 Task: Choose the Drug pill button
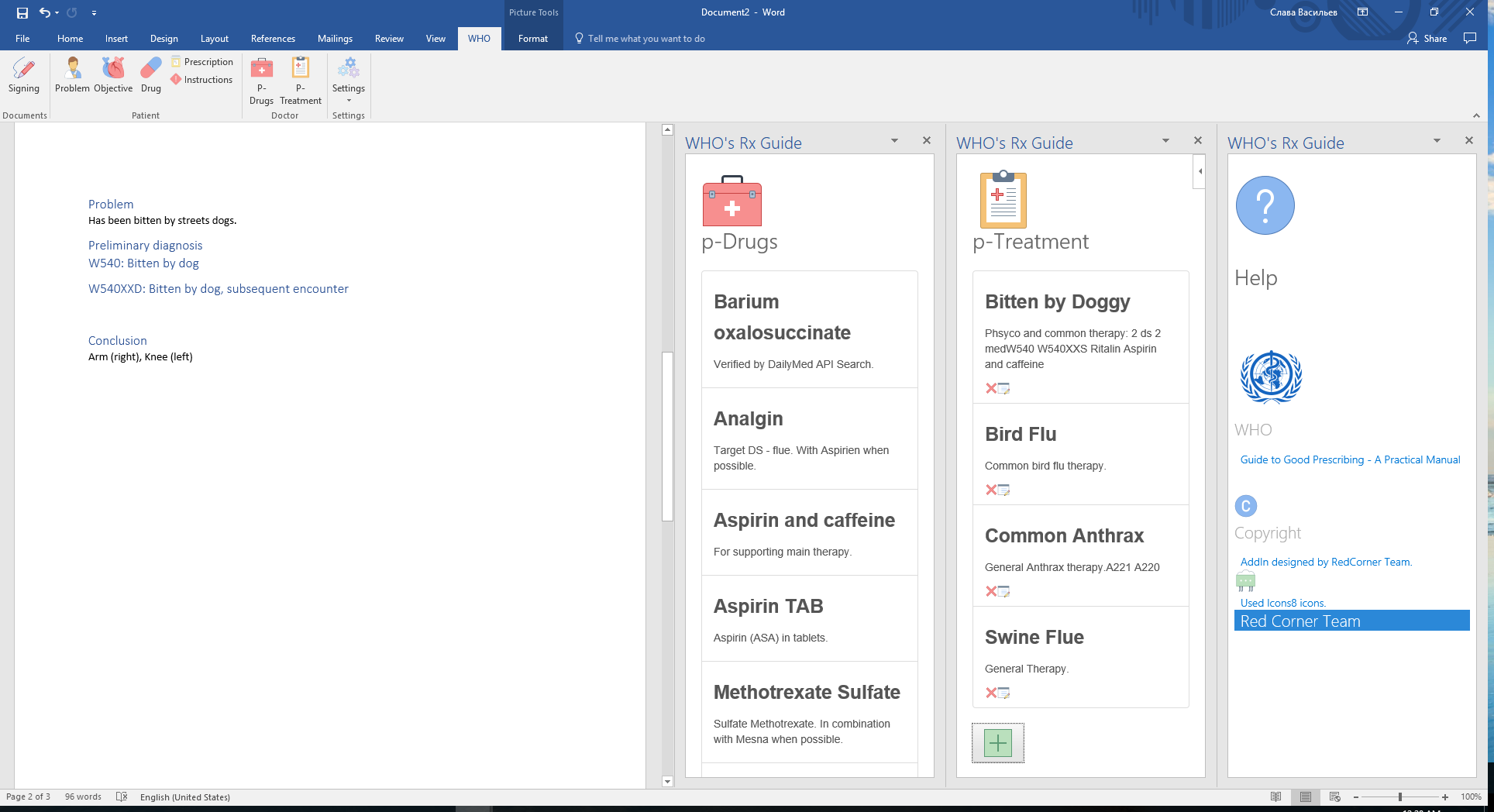tap(151, 76)
